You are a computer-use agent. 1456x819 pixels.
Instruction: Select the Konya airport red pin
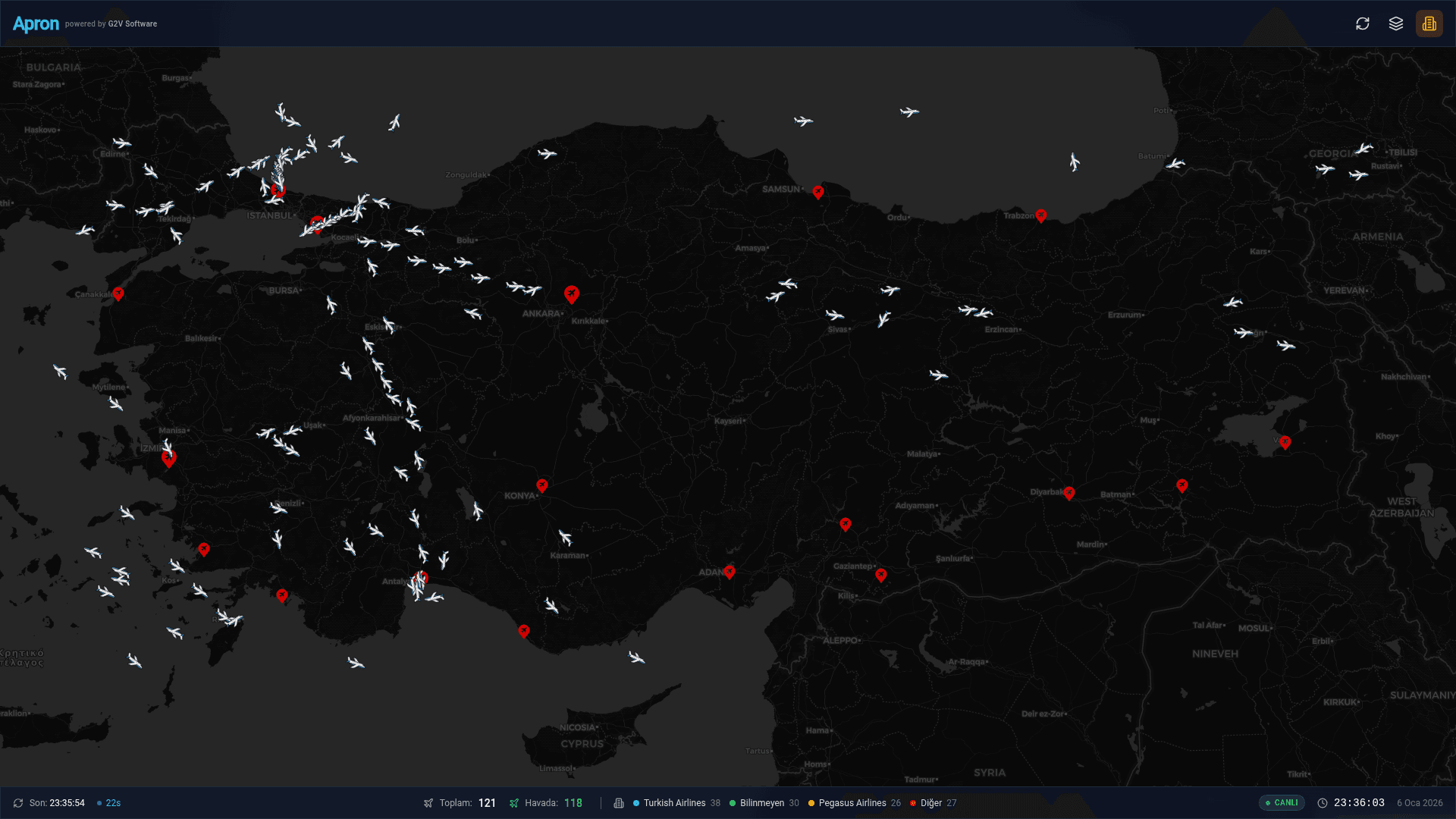[x=542, y=485]
